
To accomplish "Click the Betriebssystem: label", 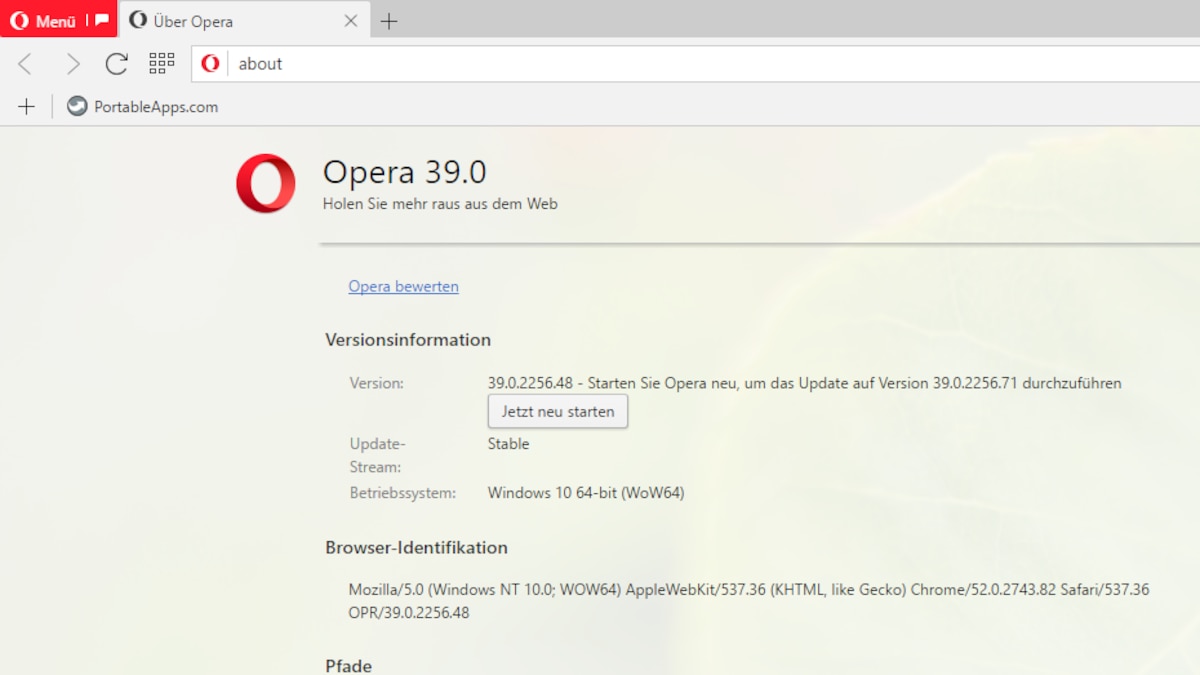I will 402,493.
